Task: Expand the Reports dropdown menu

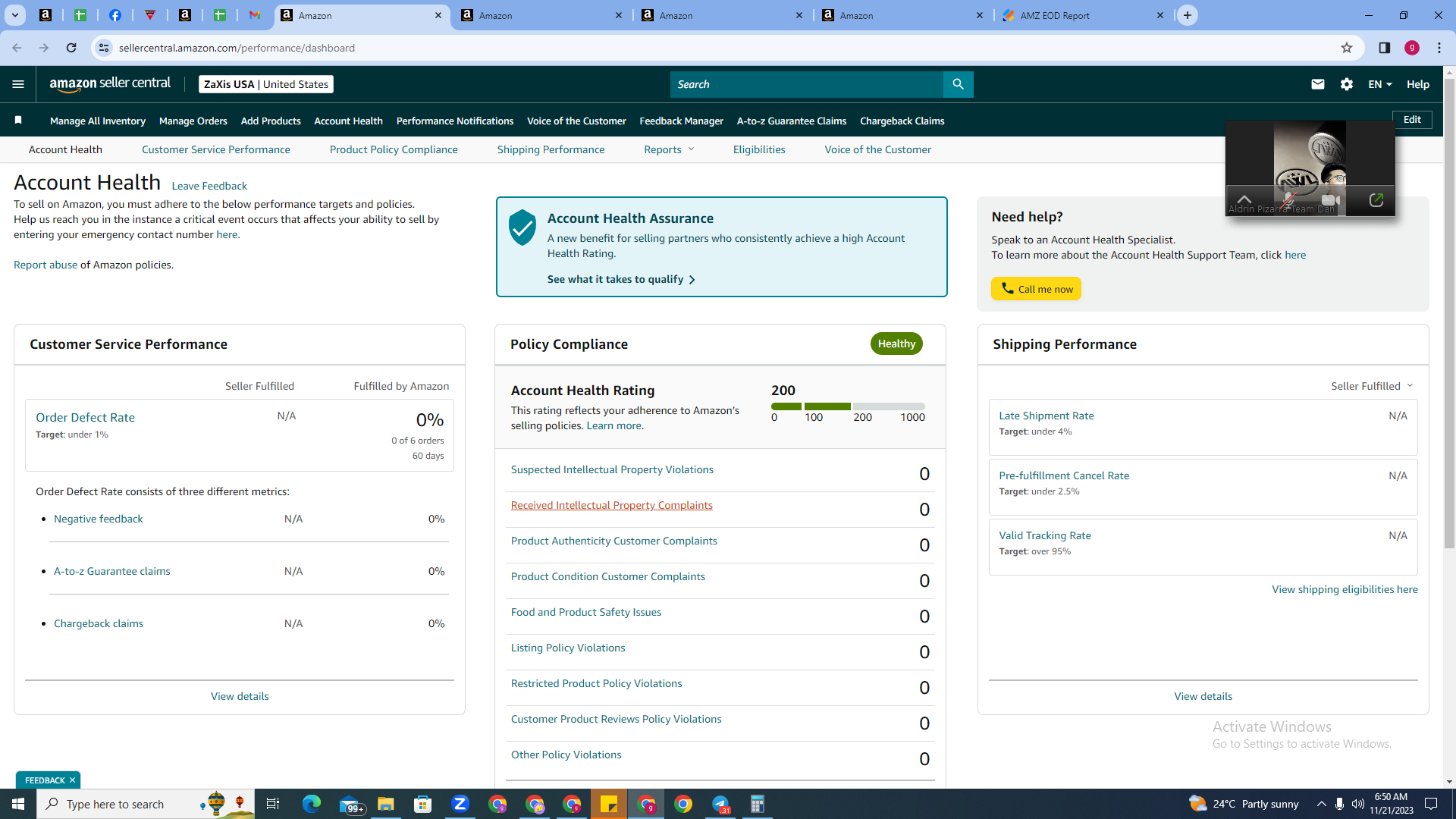Action: [669, 149]
